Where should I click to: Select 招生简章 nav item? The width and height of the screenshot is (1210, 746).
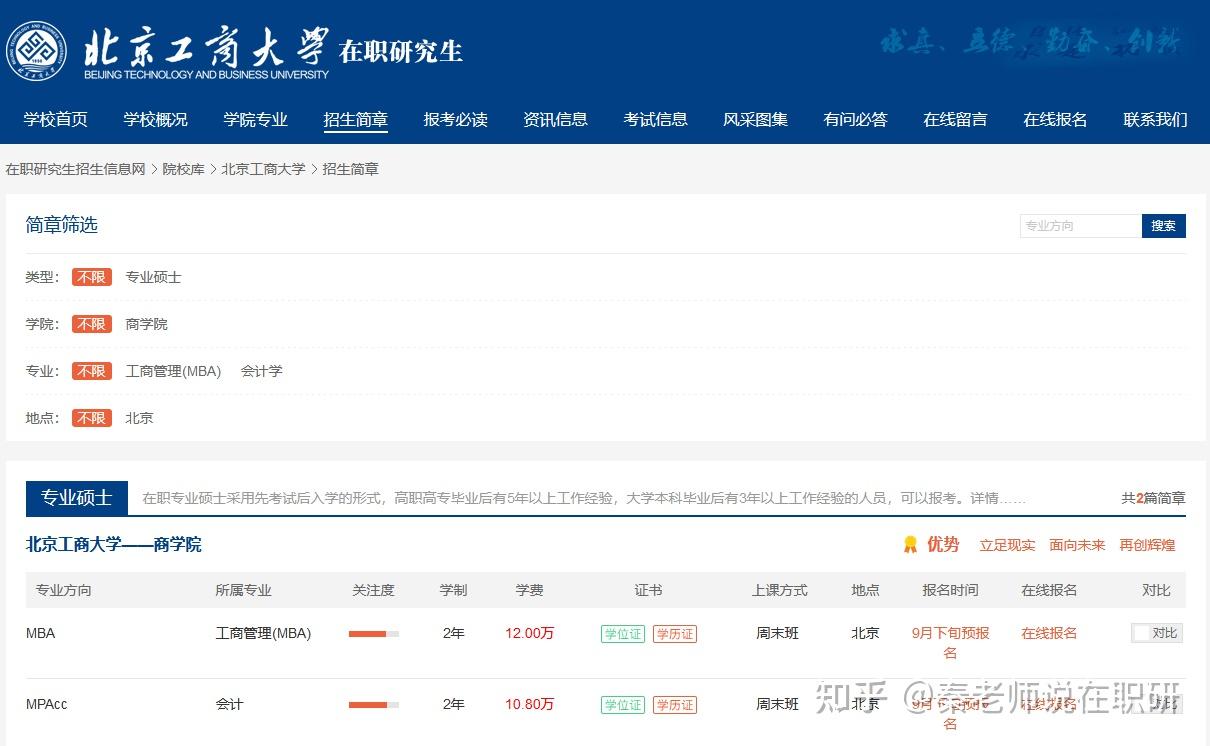point(356,120)
